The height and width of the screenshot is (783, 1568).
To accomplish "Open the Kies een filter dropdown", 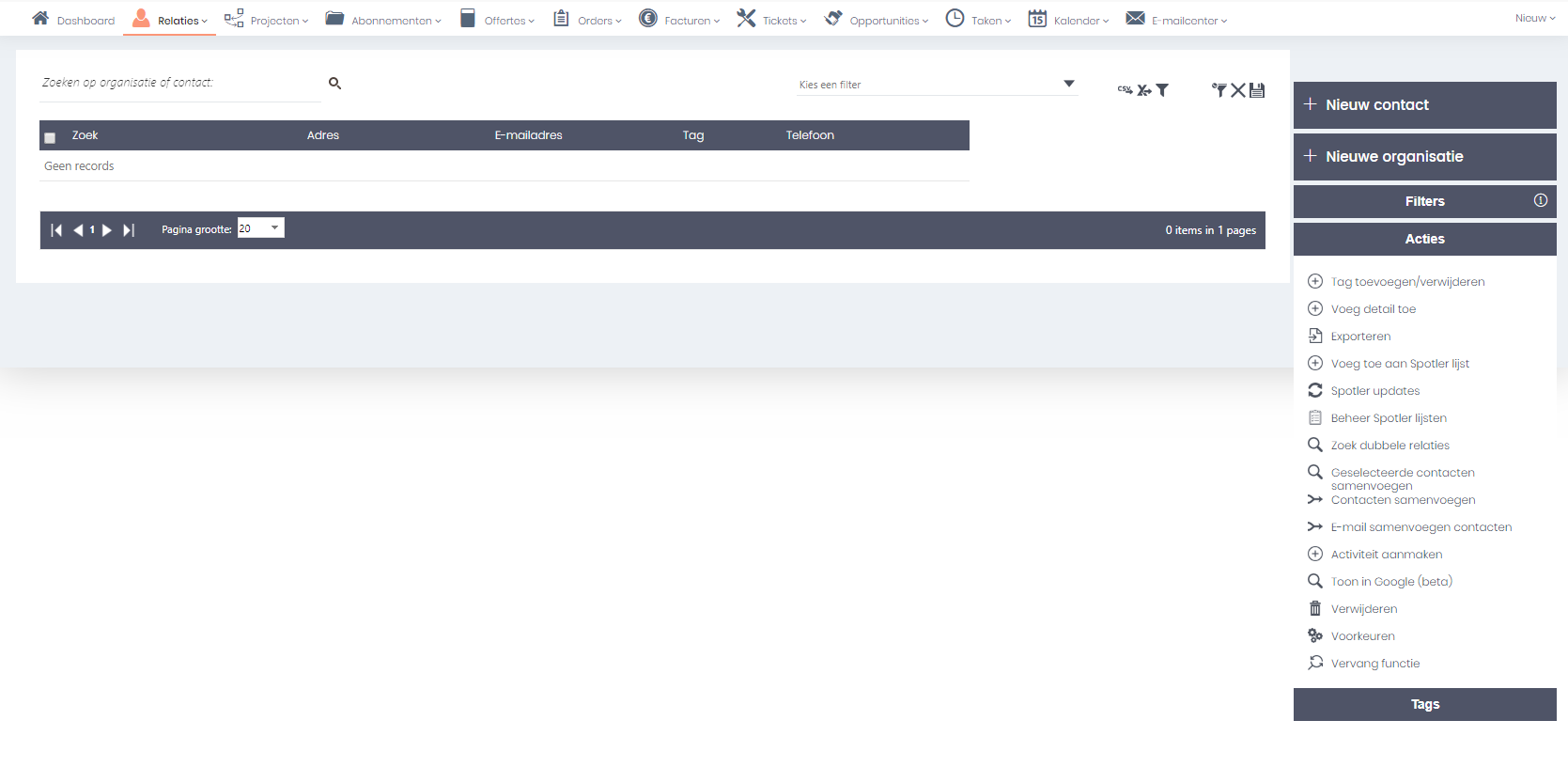I will pos(937,85).
